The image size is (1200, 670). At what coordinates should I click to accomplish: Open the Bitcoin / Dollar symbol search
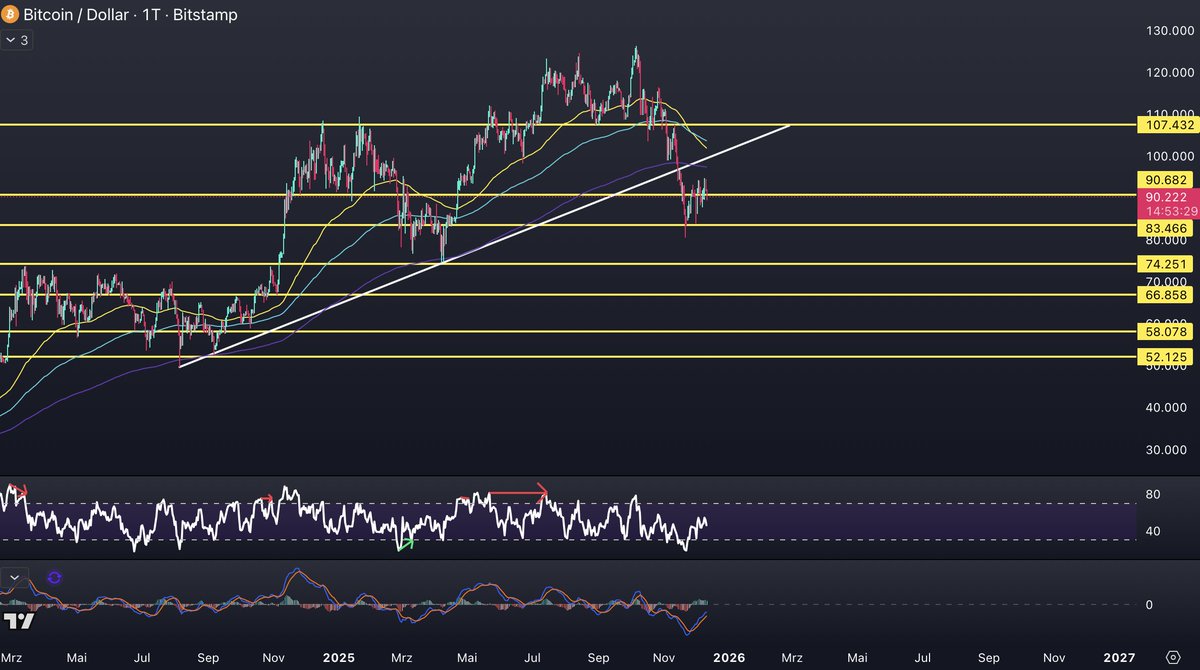pos(74,15)
